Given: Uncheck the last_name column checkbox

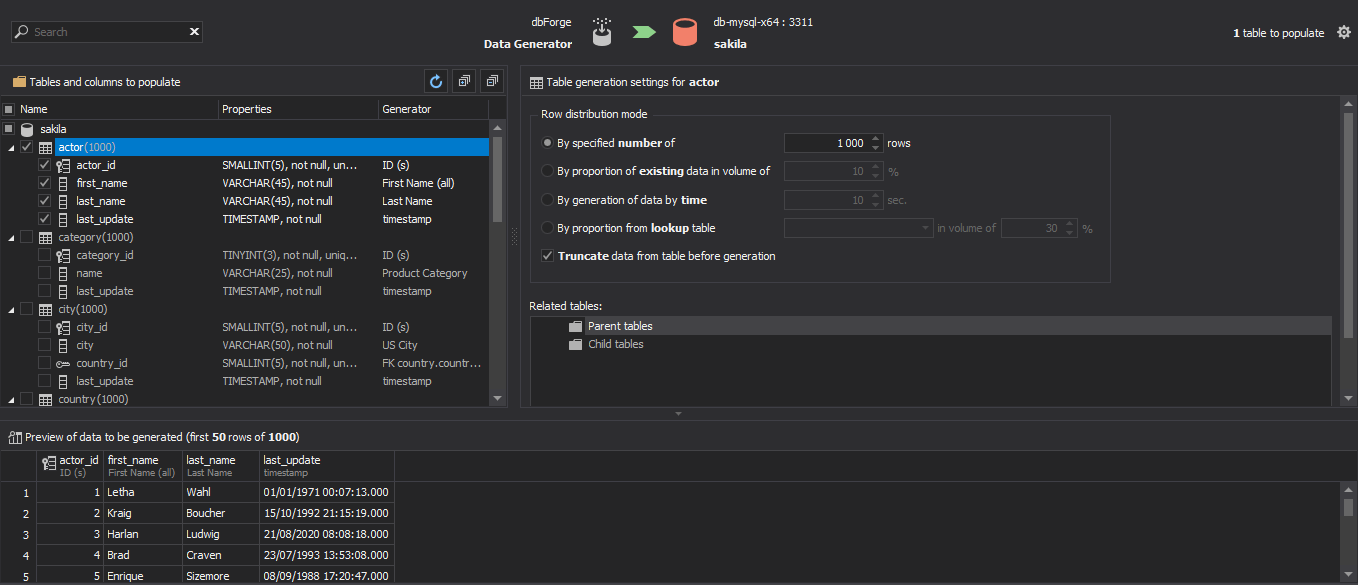Looking at the screenshot, I should 44,201.
